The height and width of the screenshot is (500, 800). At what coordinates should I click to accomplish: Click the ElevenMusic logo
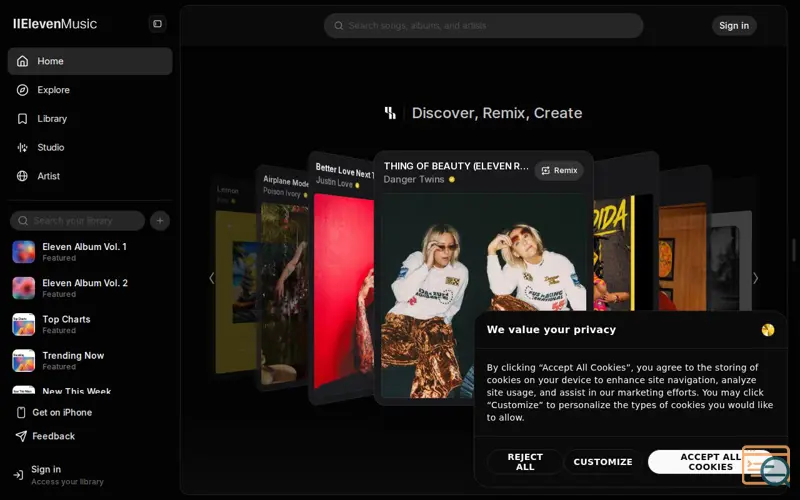(x=55, y=24)
